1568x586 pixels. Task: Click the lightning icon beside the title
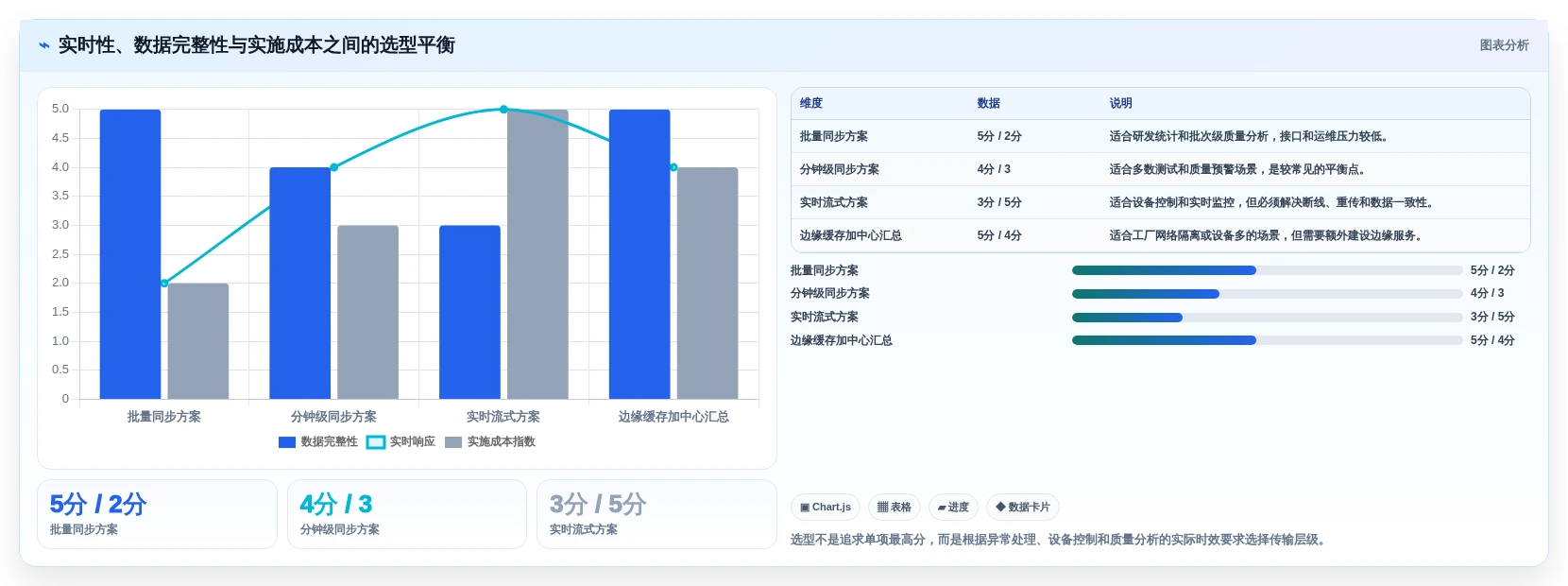(x=43, y=45)
